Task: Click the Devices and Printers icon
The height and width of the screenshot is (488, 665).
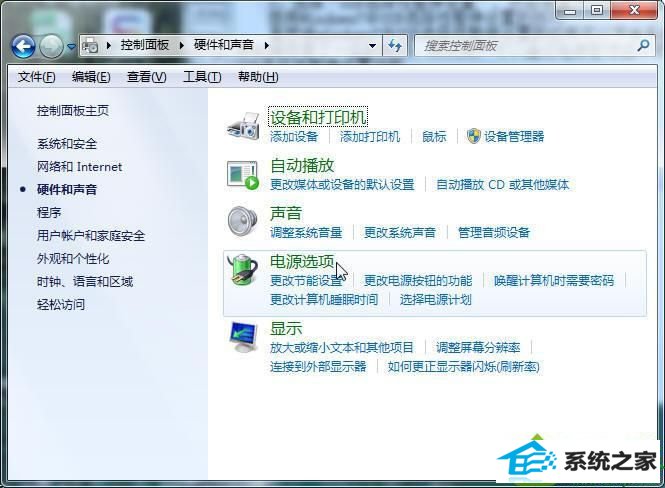Action: (x=243, y=125)
